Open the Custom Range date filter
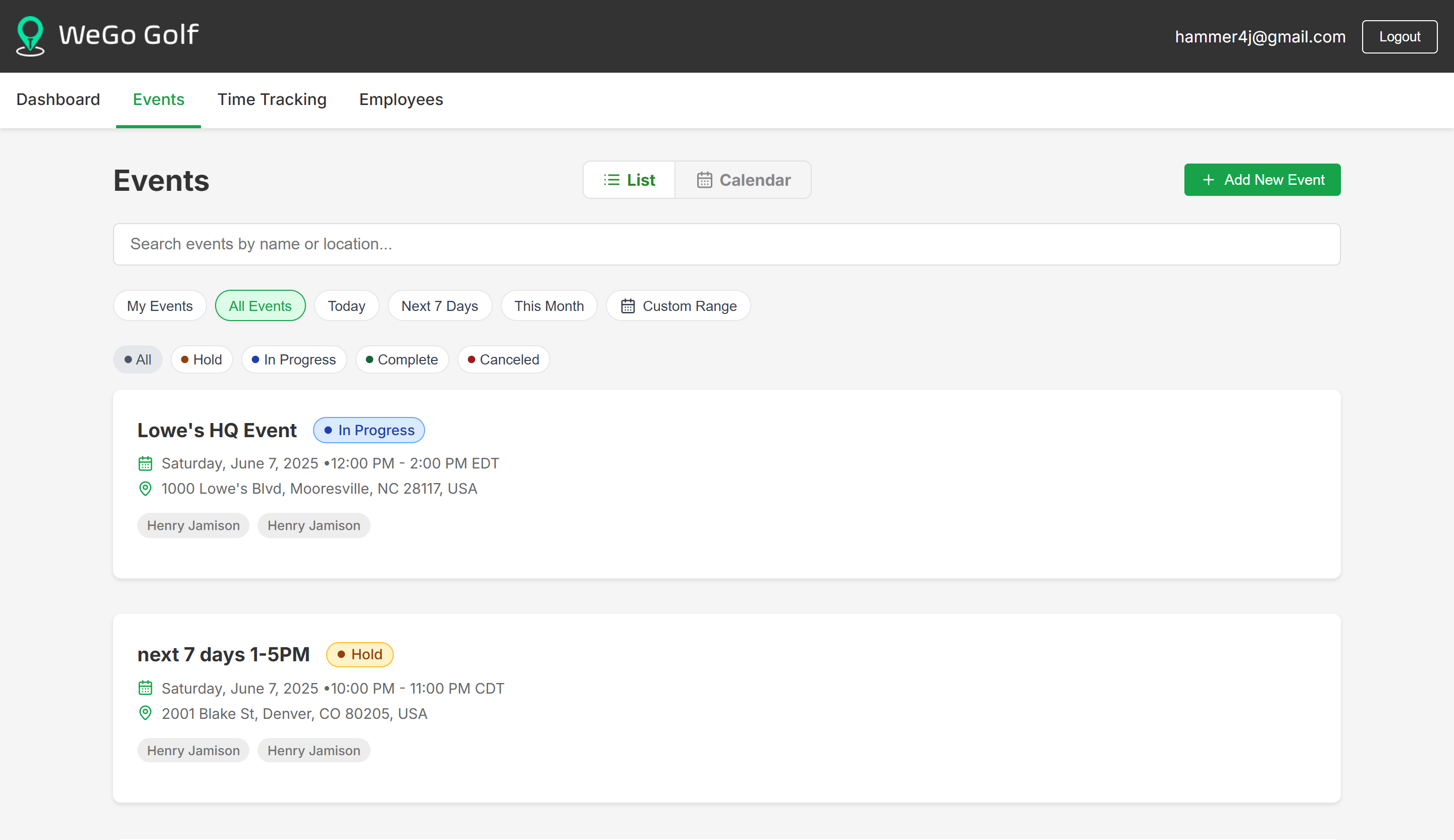 [x=679, y=306]
